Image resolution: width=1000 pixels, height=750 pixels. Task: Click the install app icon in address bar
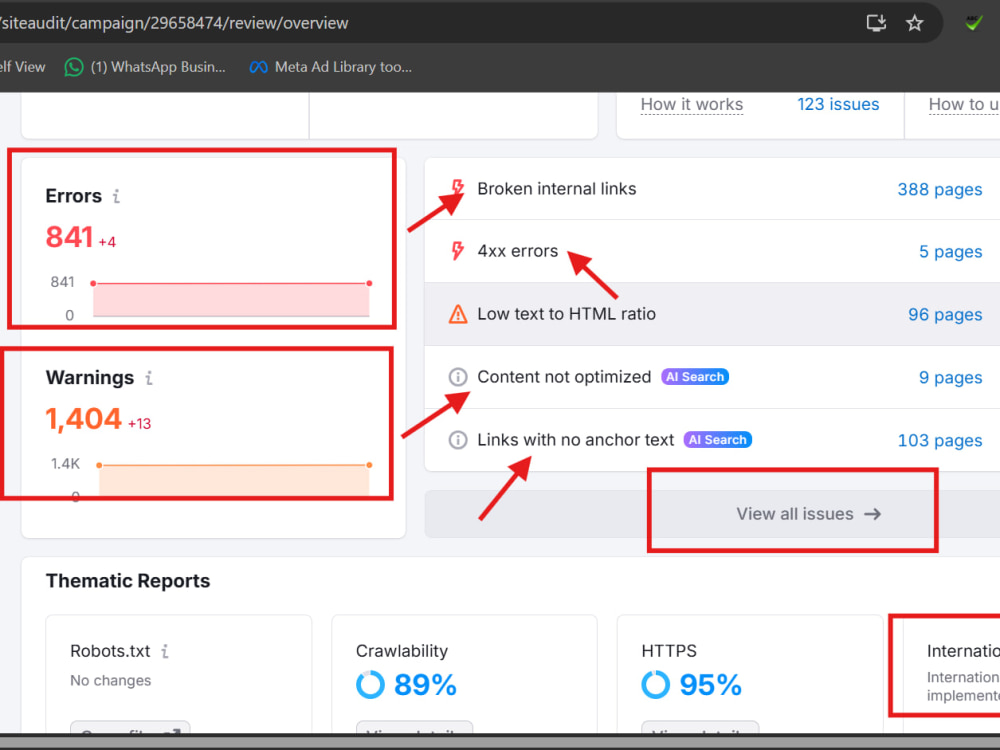tap(876, 24)
